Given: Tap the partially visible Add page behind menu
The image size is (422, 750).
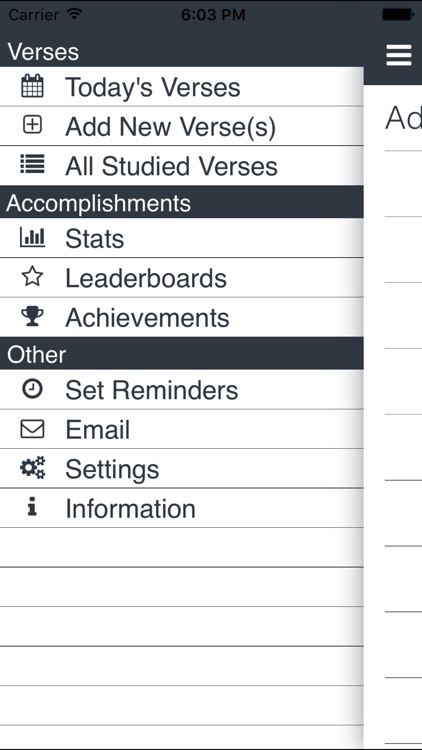Looking at the screenshot, I should pyautogui.click(x=403, y=118).
